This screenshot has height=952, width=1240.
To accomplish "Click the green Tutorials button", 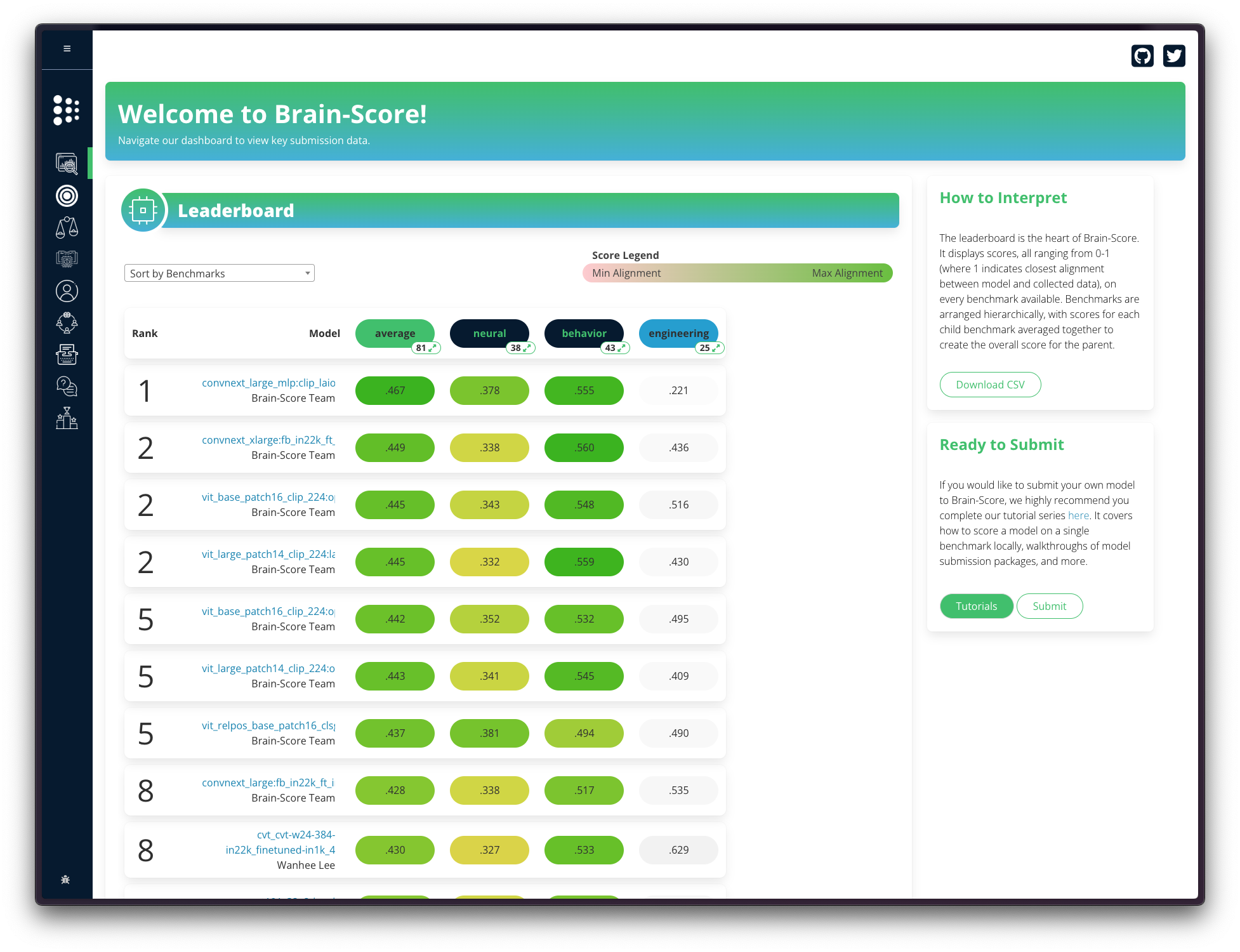I will [x=976, y=606].
